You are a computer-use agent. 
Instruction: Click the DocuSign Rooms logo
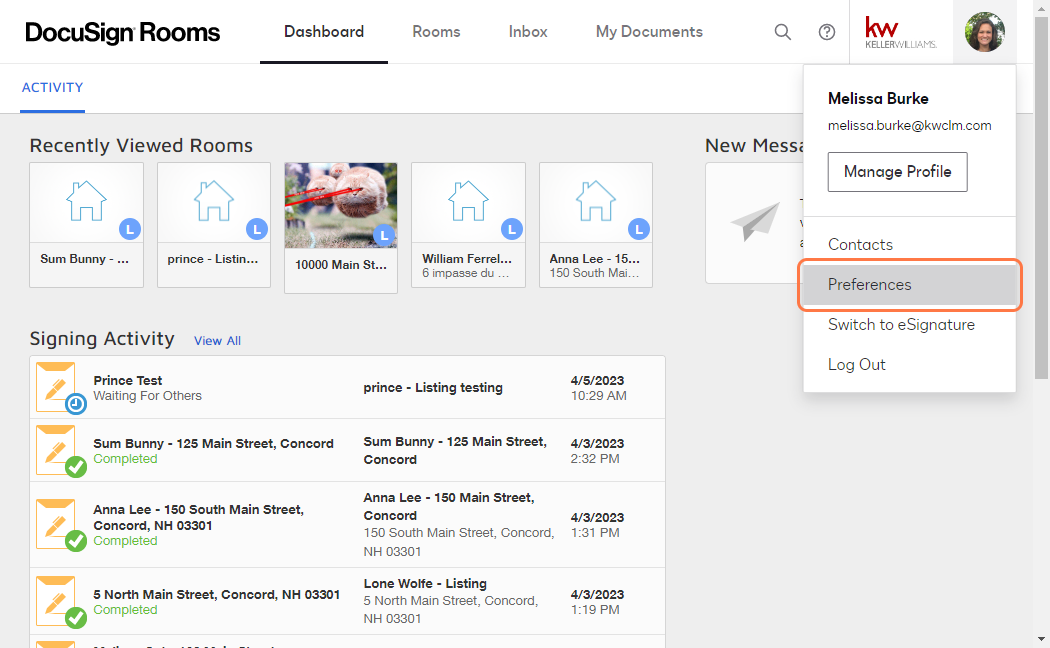tap(123, 32)
